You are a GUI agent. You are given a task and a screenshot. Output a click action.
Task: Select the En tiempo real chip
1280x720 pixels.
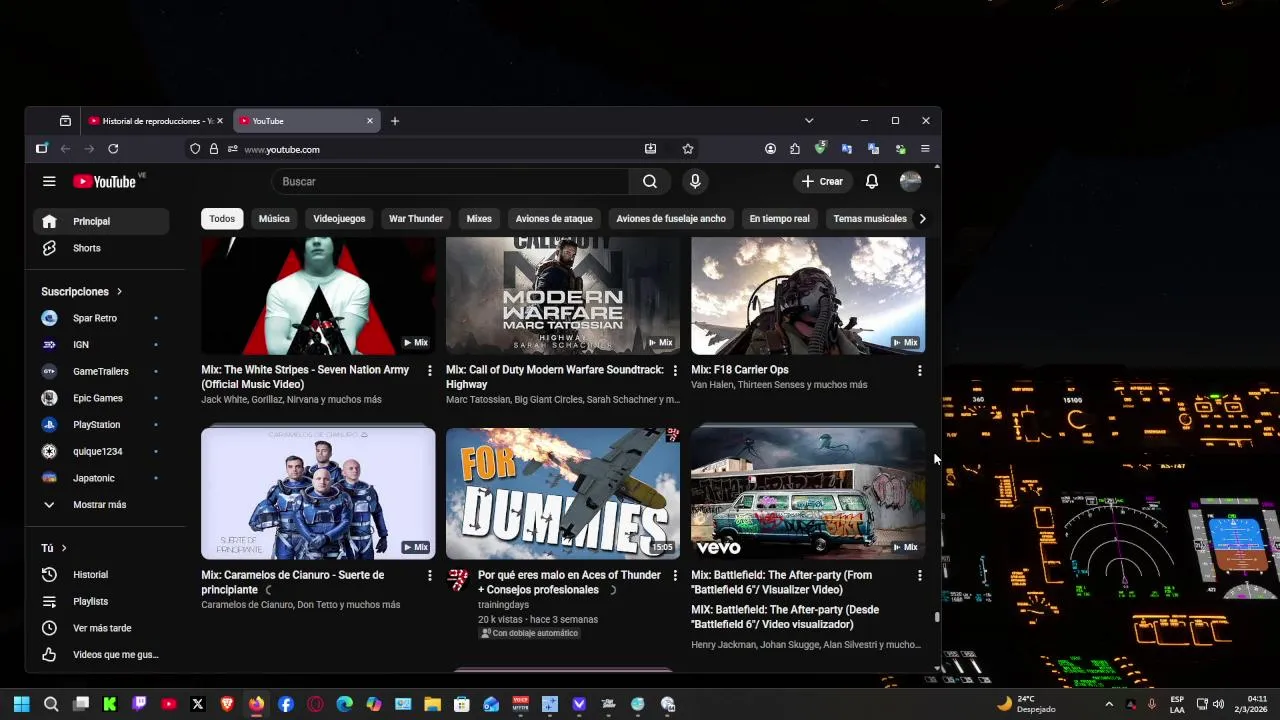pyautogui.click(x=779, y=219)
